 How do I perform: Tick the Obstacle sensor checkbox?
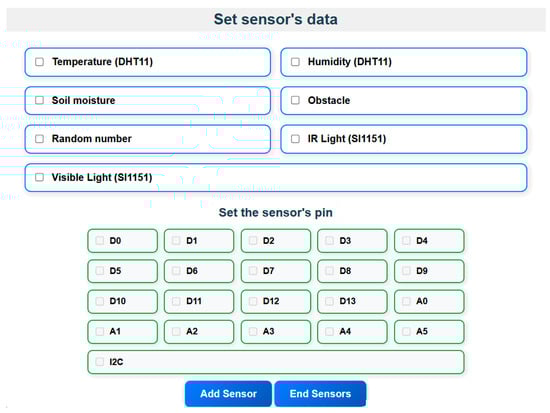(x=295, y=100)
